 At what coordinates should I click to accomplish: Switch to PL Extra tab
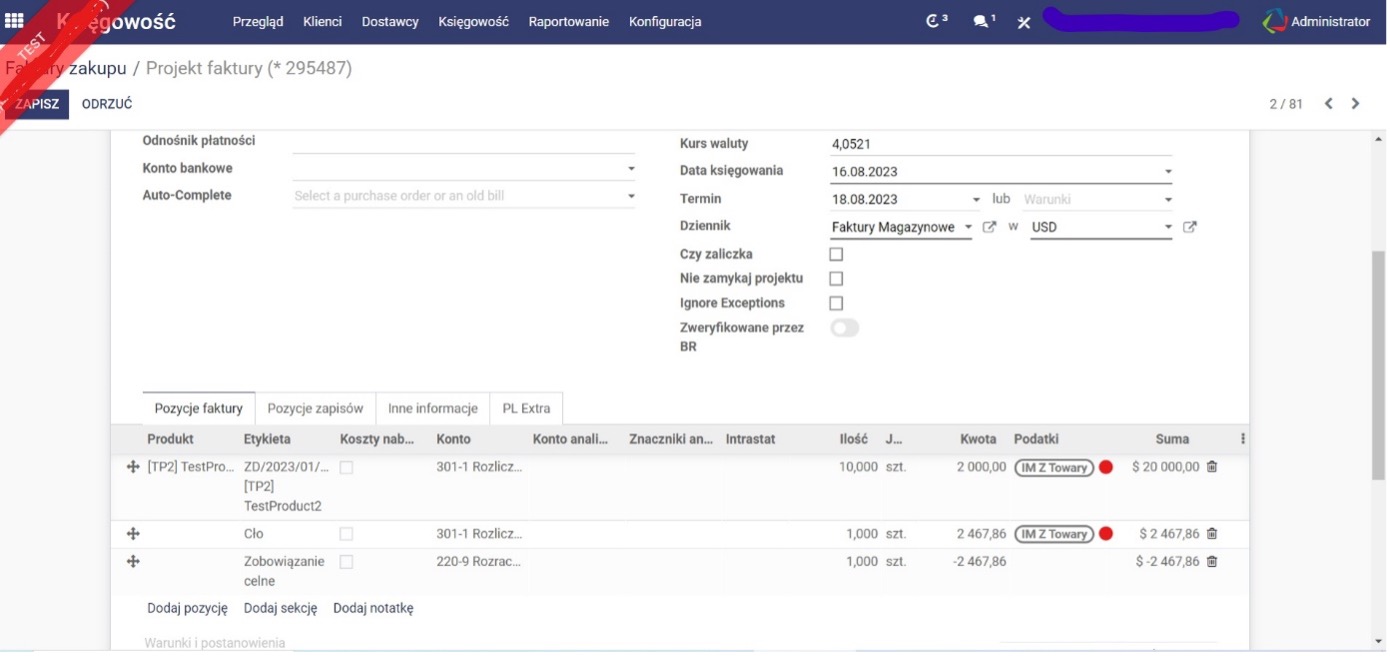tap(527, 408)
